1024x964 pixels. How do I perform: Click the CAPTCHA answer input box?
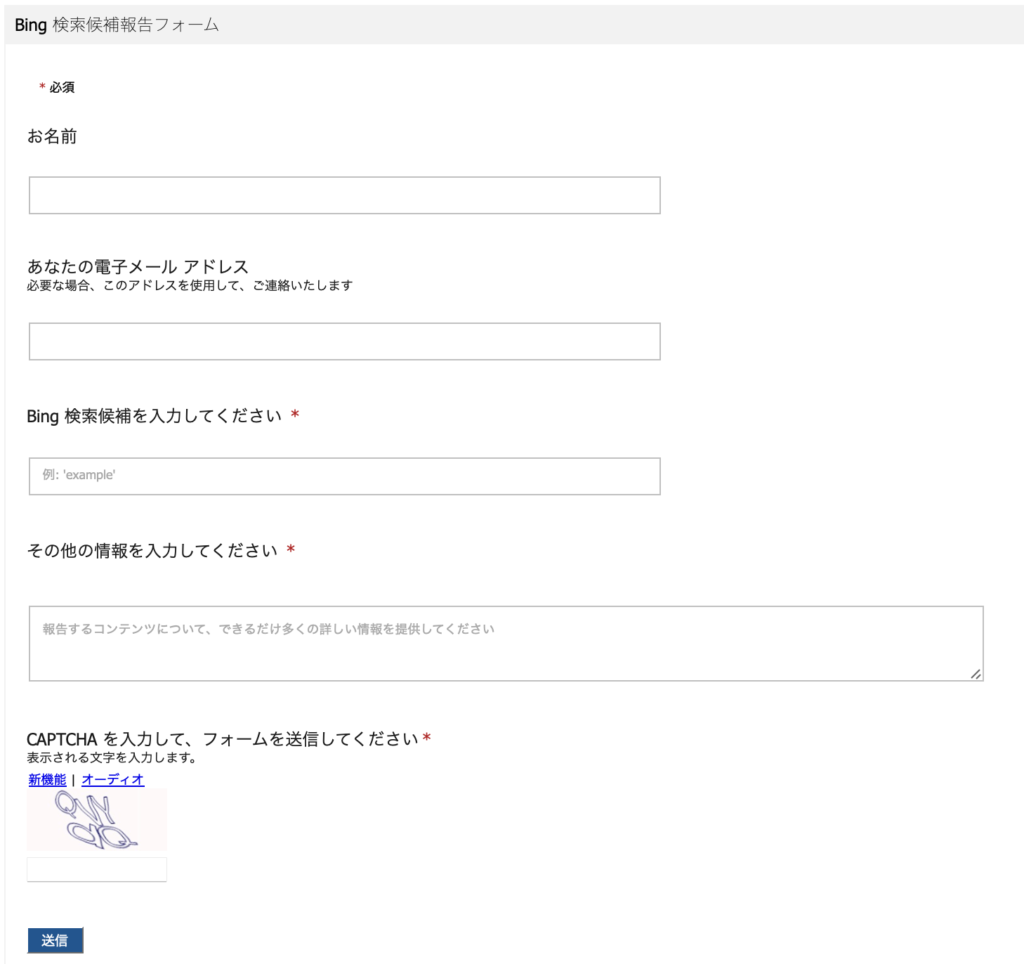pyautogui.click(x=96, y=869)
